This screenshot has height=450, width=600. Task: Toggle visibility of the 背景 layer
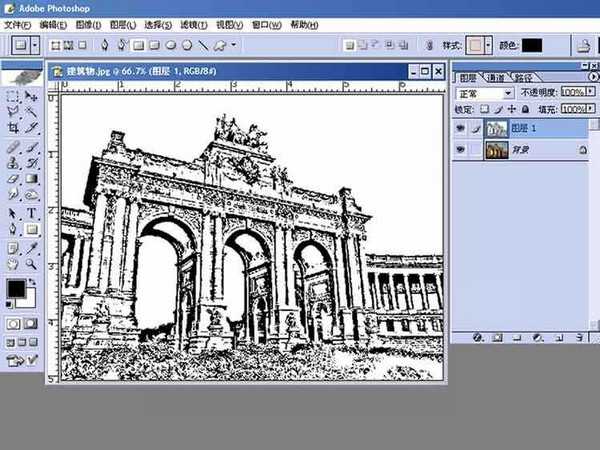[461, 150]
